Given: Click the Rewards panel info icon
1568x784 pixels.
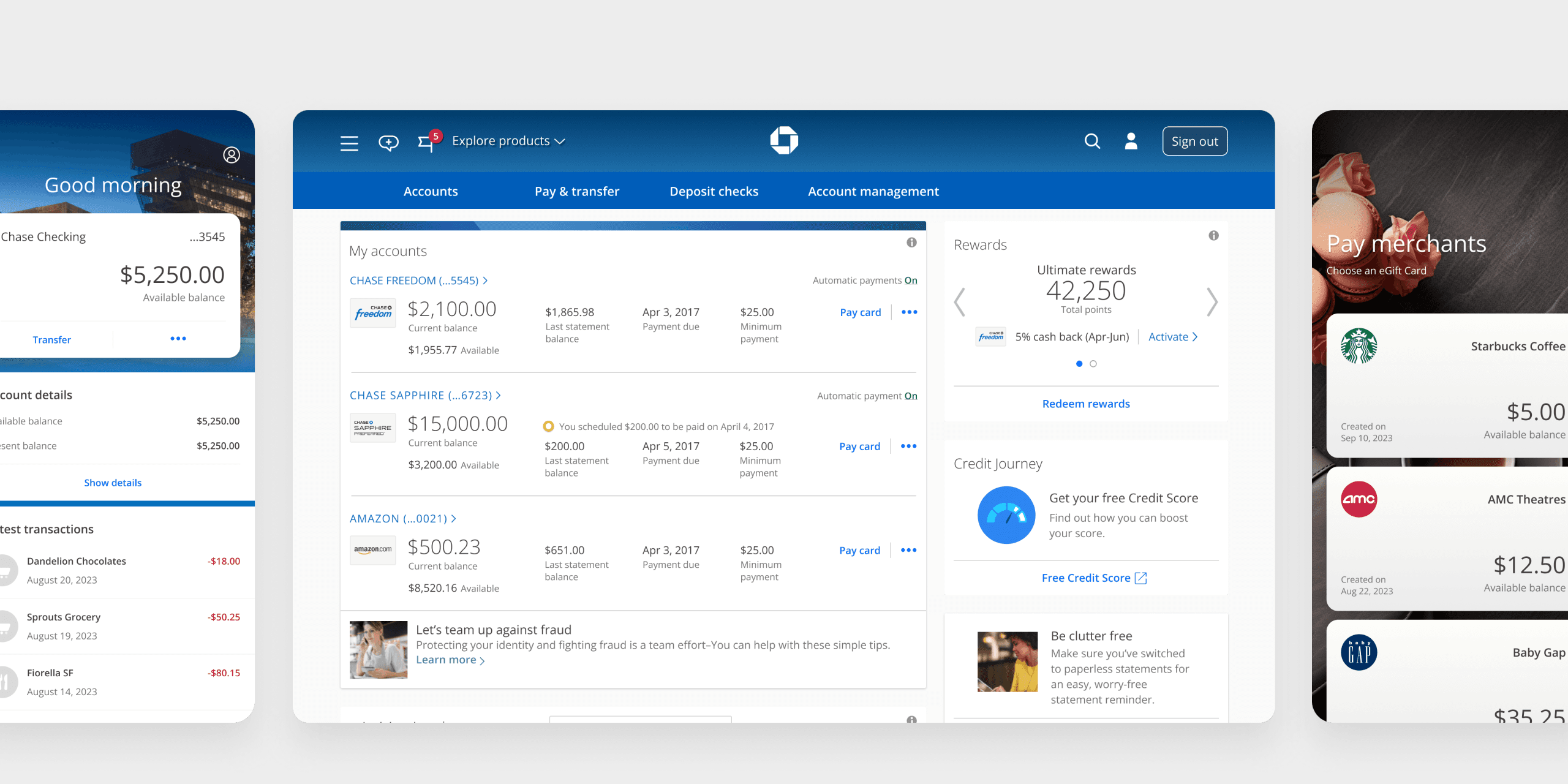Looking at the screenshot, I should point(1213,236).
